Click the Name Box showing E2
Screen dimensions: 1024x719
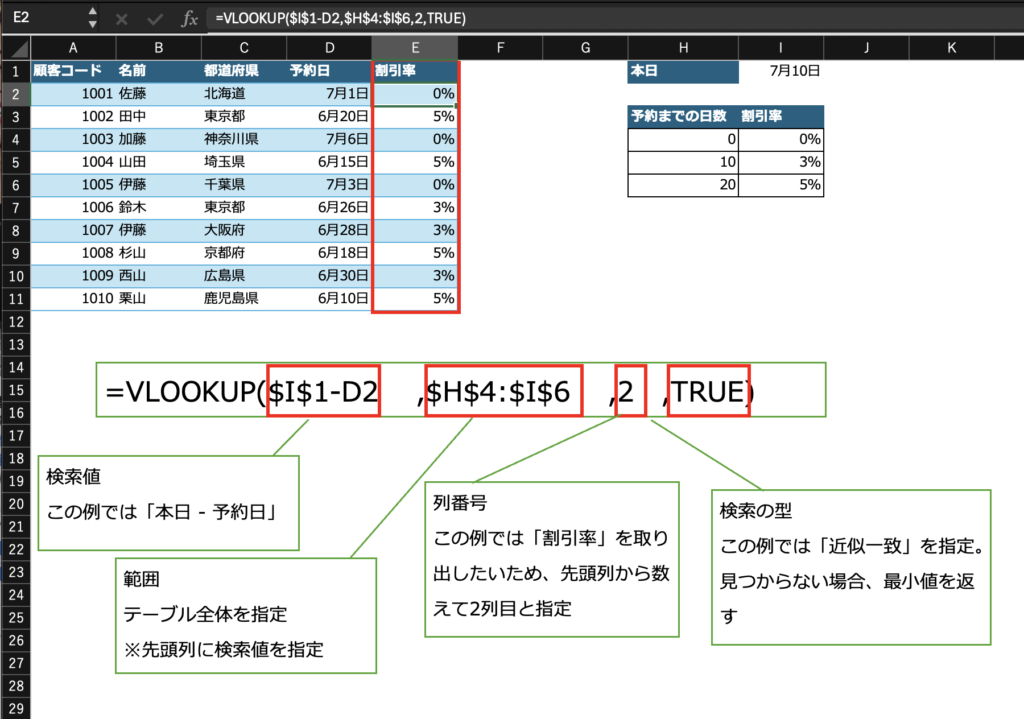(40, 18)
